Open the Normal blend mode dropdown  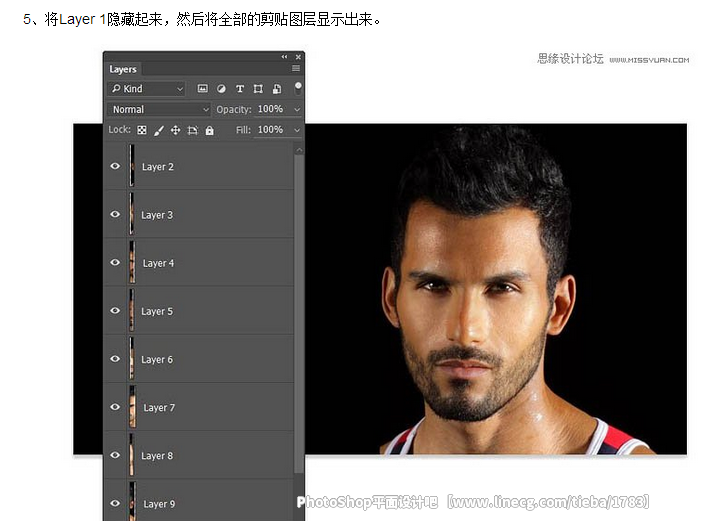[x=159, y=109]
